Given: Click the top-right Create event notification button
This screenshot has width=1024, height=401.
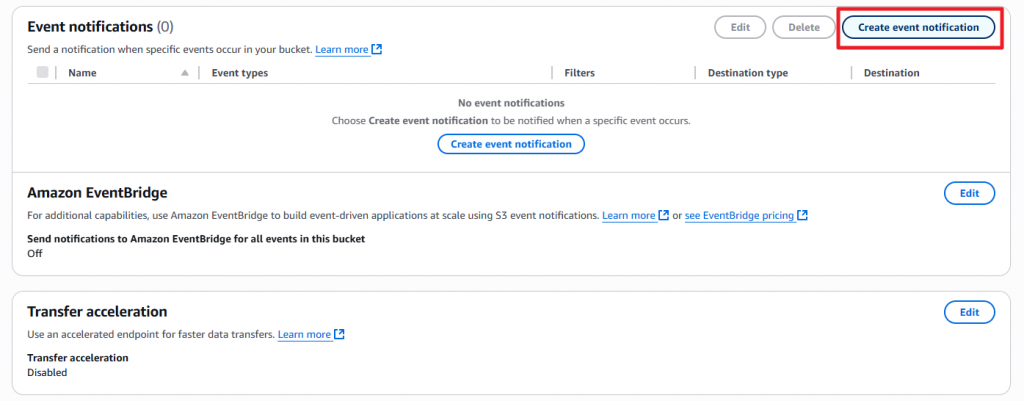Looking at the screenshot, I should [x=918, y=27].
